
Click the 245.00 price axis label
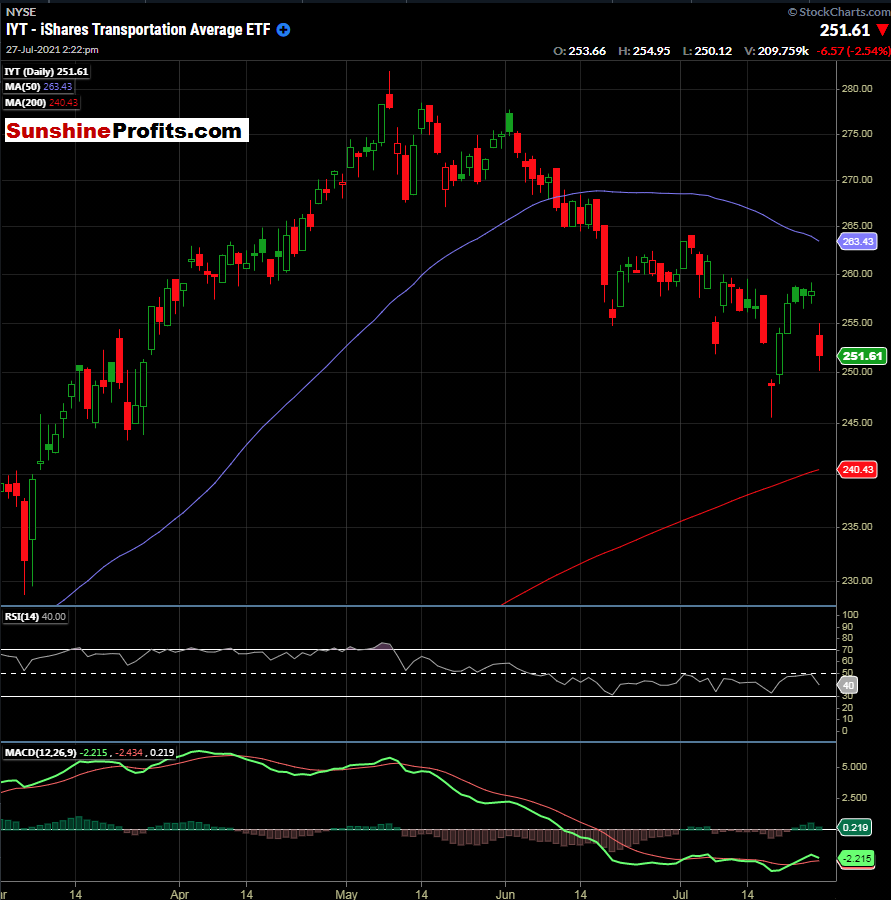coord(857,422)
